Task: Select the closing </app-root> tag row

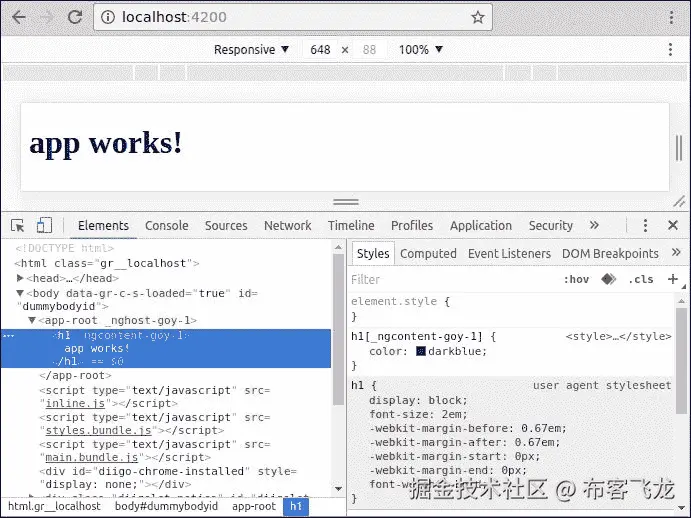Action: tap(75, 375)
